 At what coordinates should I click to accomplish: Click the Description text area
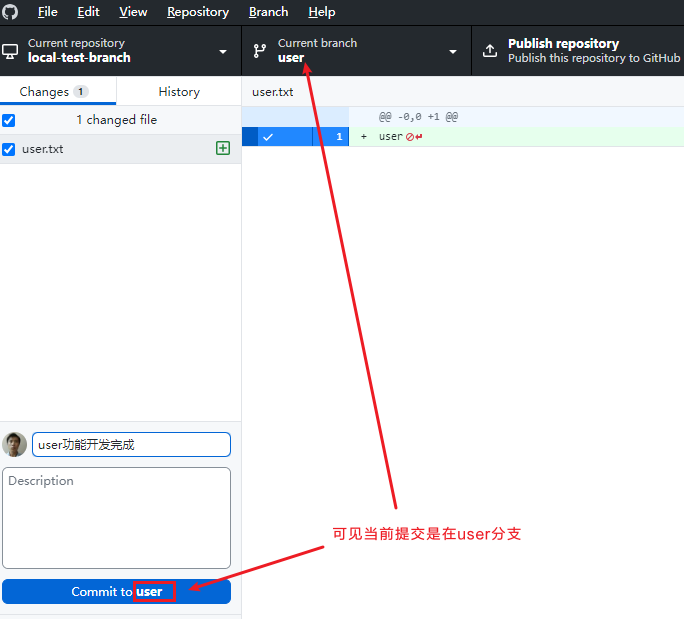116,518
